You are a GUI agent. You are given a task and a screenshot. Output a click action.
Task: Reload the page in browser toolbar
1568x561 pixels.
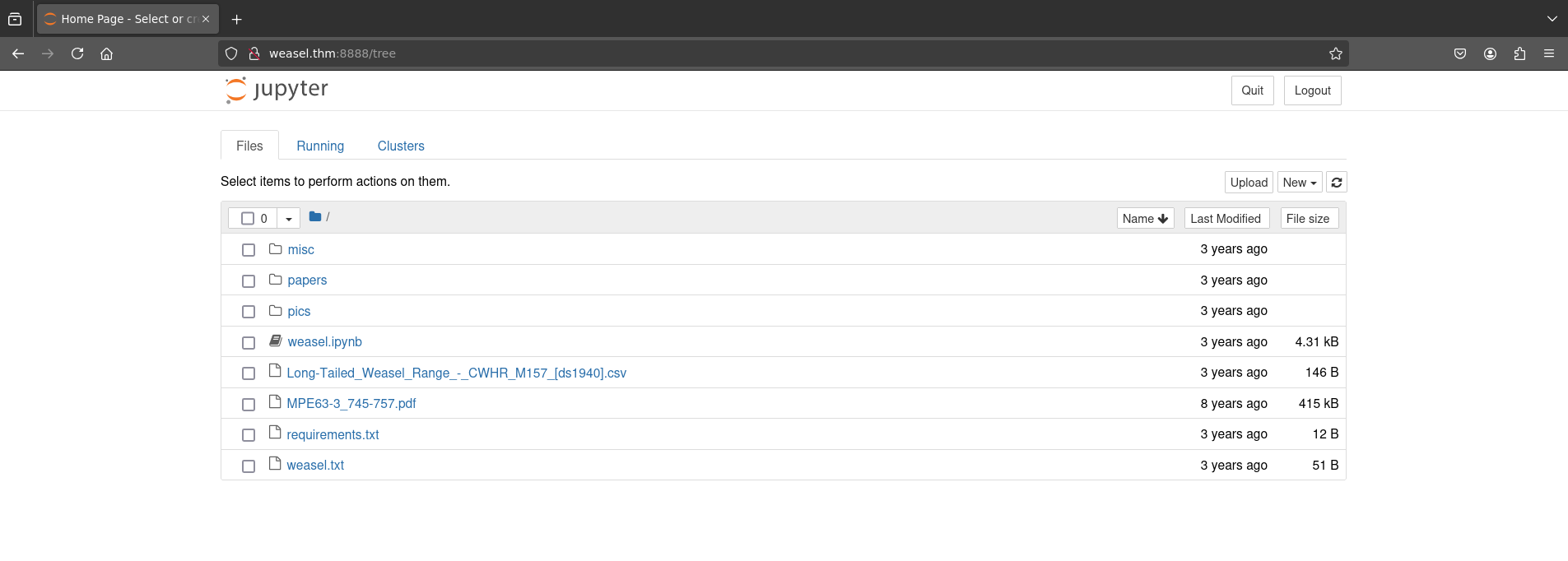tap(77, 53)
